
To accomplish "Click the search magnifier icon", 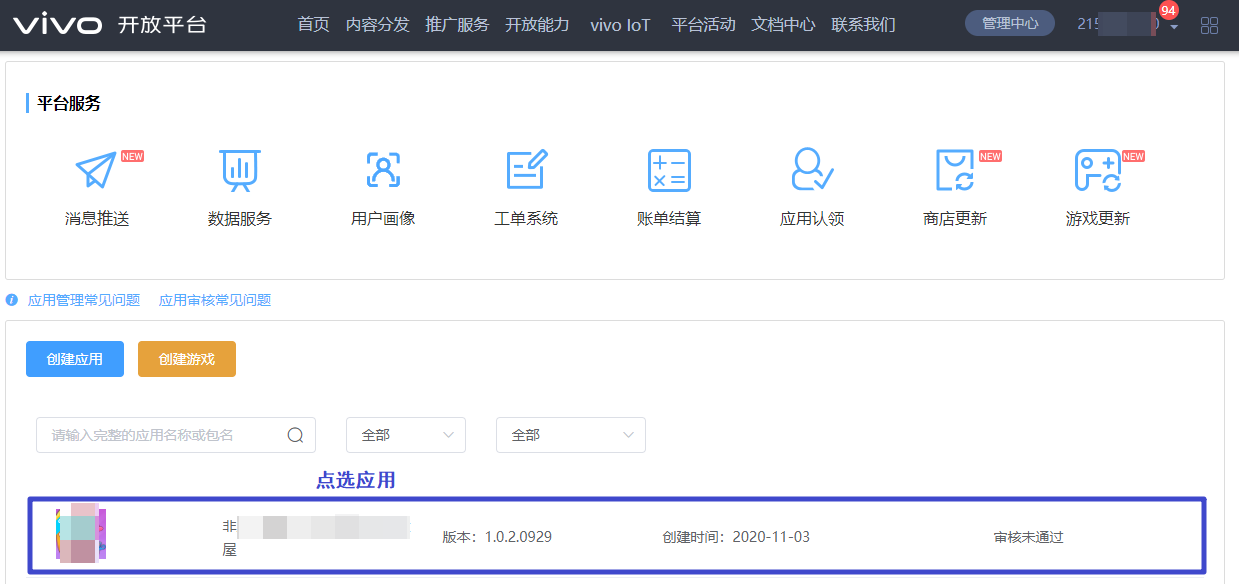I will pos(295,435).
